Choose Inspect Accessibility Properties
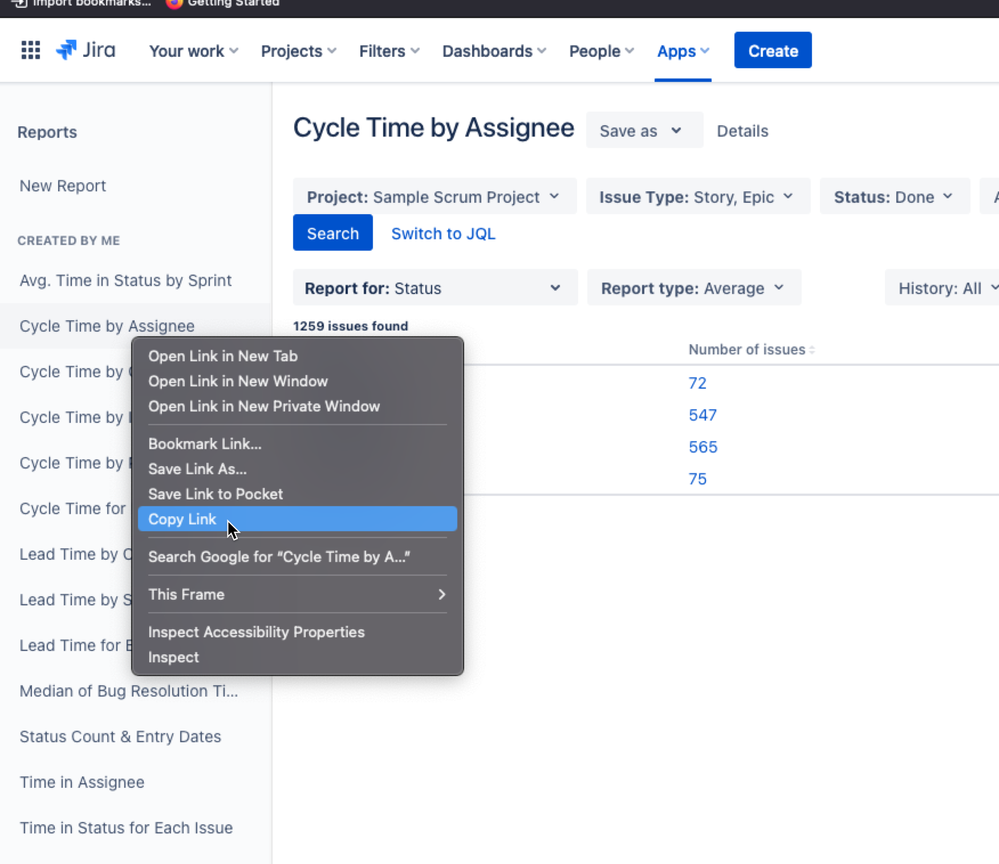Viewport: 999px width, 864px height. (x=297, y=632)
